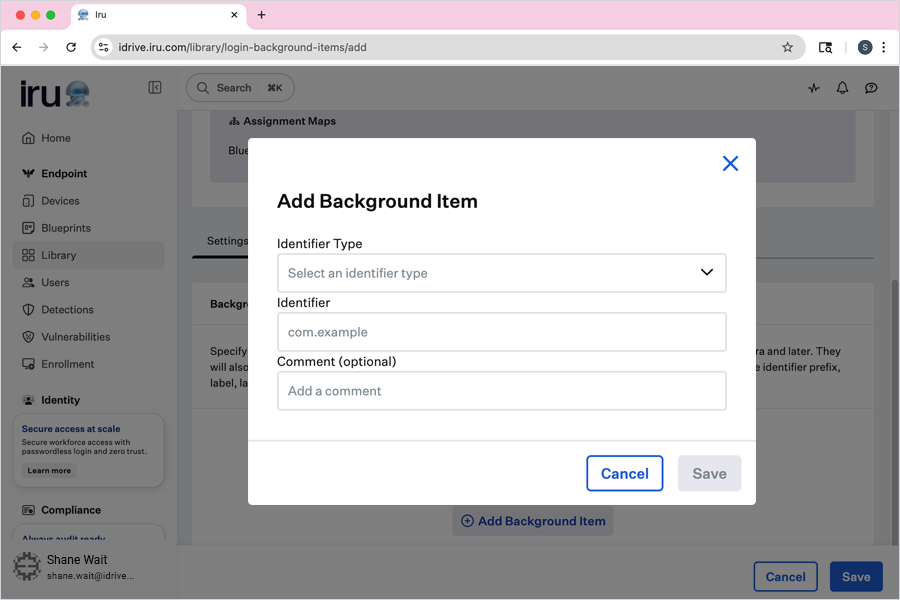The width and height of the screenshot is (900, 600).
Task: Bookmark this page with star icon
Action: [x=787, y=47]
